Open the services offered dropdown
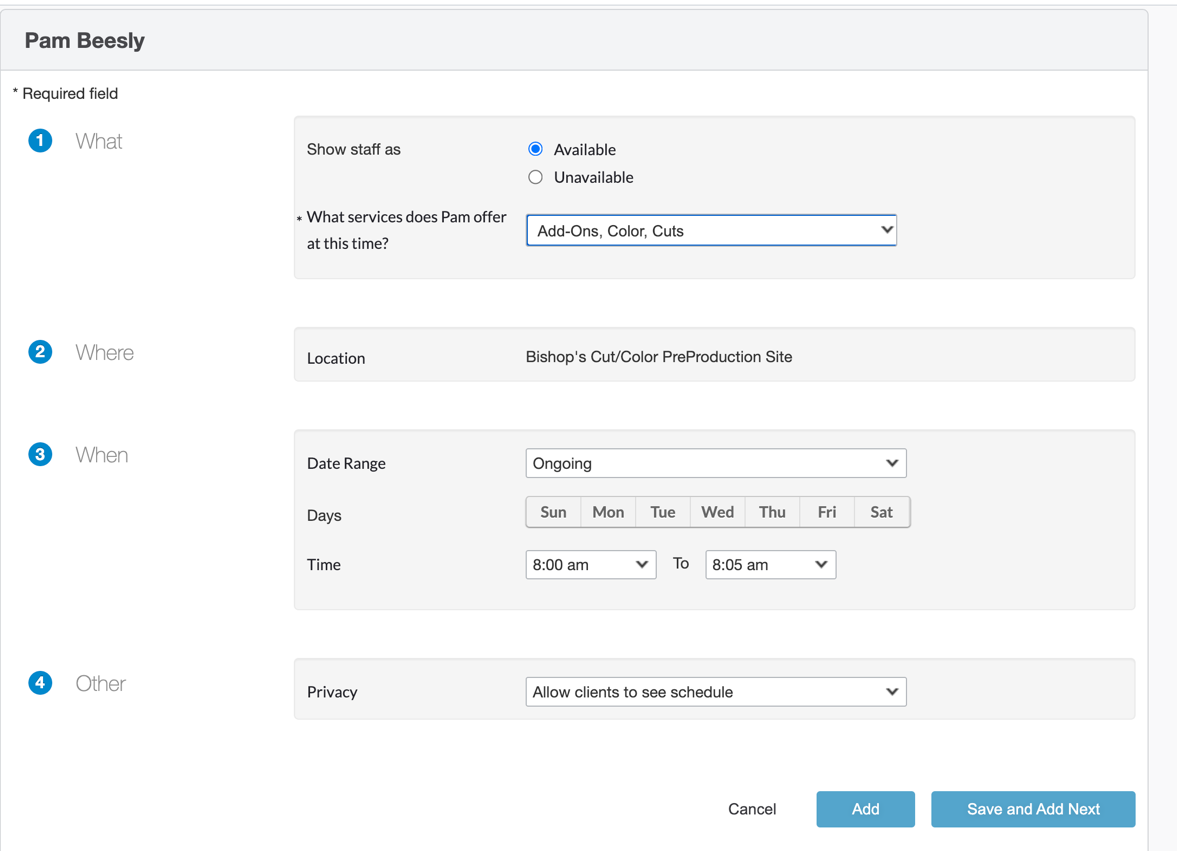 (x=711, y=230)
